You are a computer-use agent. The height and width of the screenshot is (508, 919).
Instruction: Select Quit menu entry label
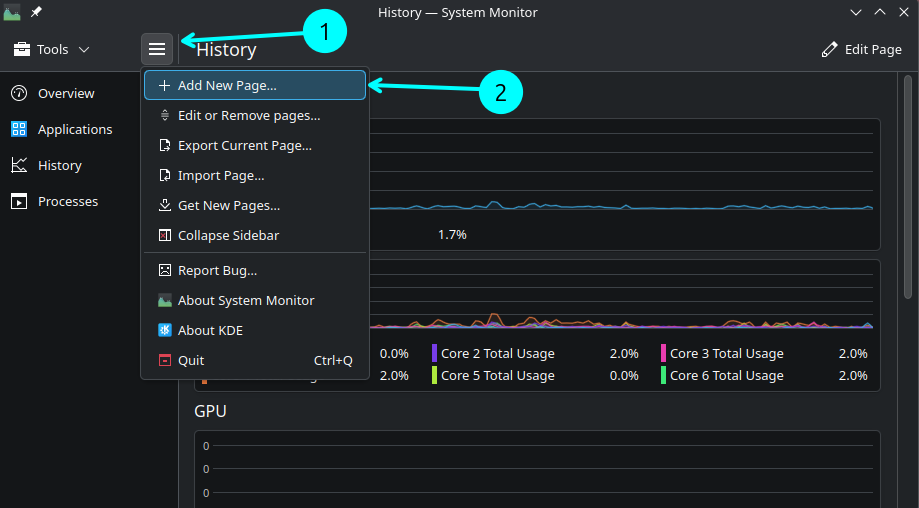(191, 360)
